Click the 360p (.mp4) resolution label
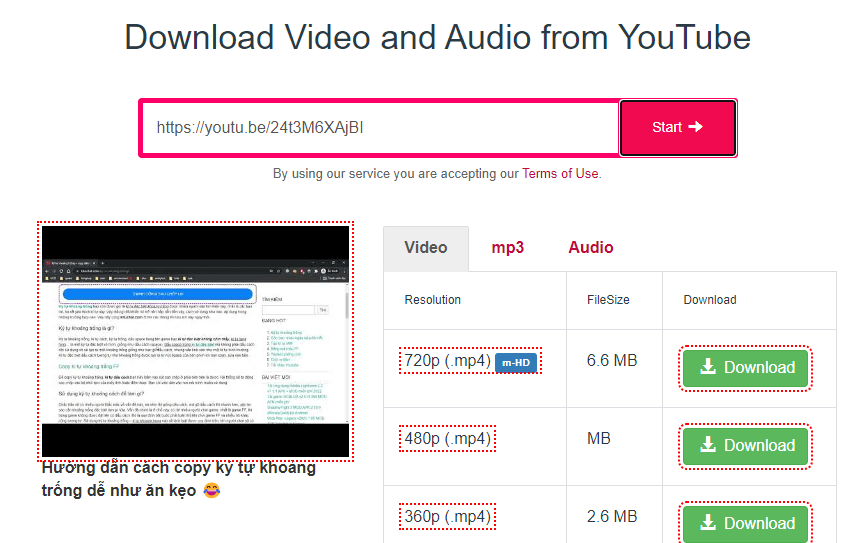Image resolution: width=867 pixels, height=543 pixels. click(x=447, y=517)
